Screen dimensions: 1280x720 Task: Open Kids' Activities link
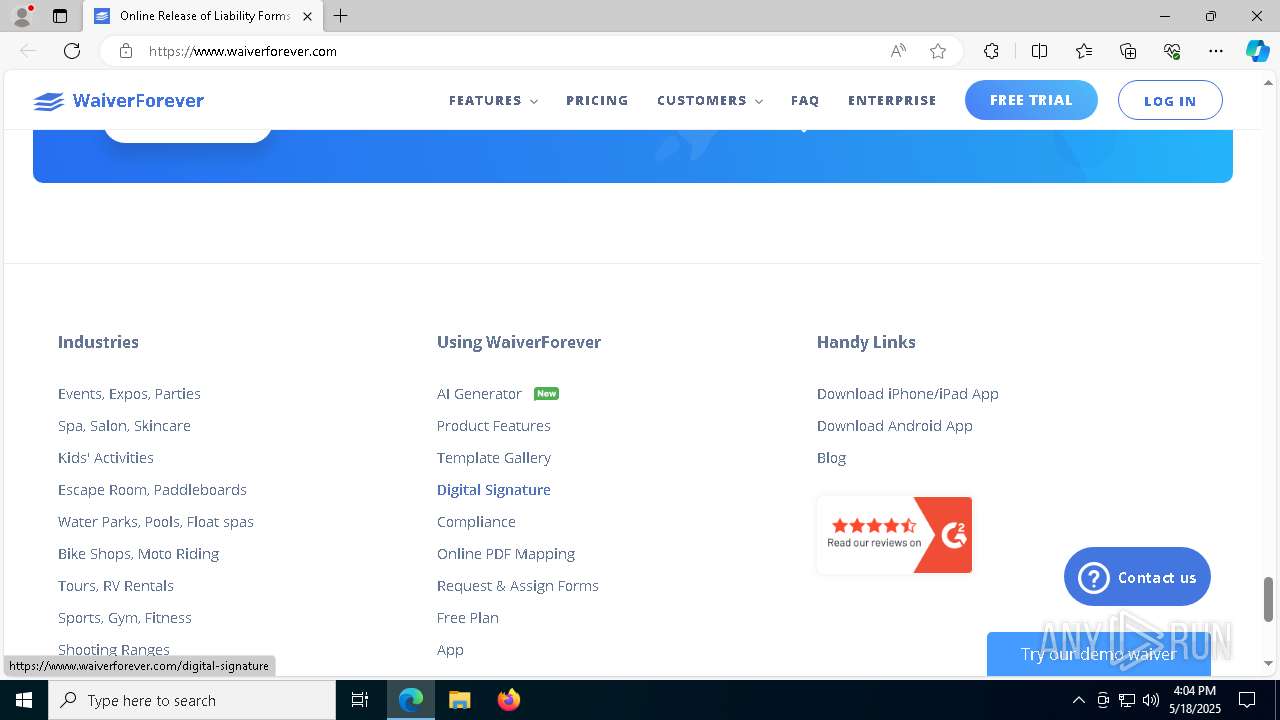point(106,458)
